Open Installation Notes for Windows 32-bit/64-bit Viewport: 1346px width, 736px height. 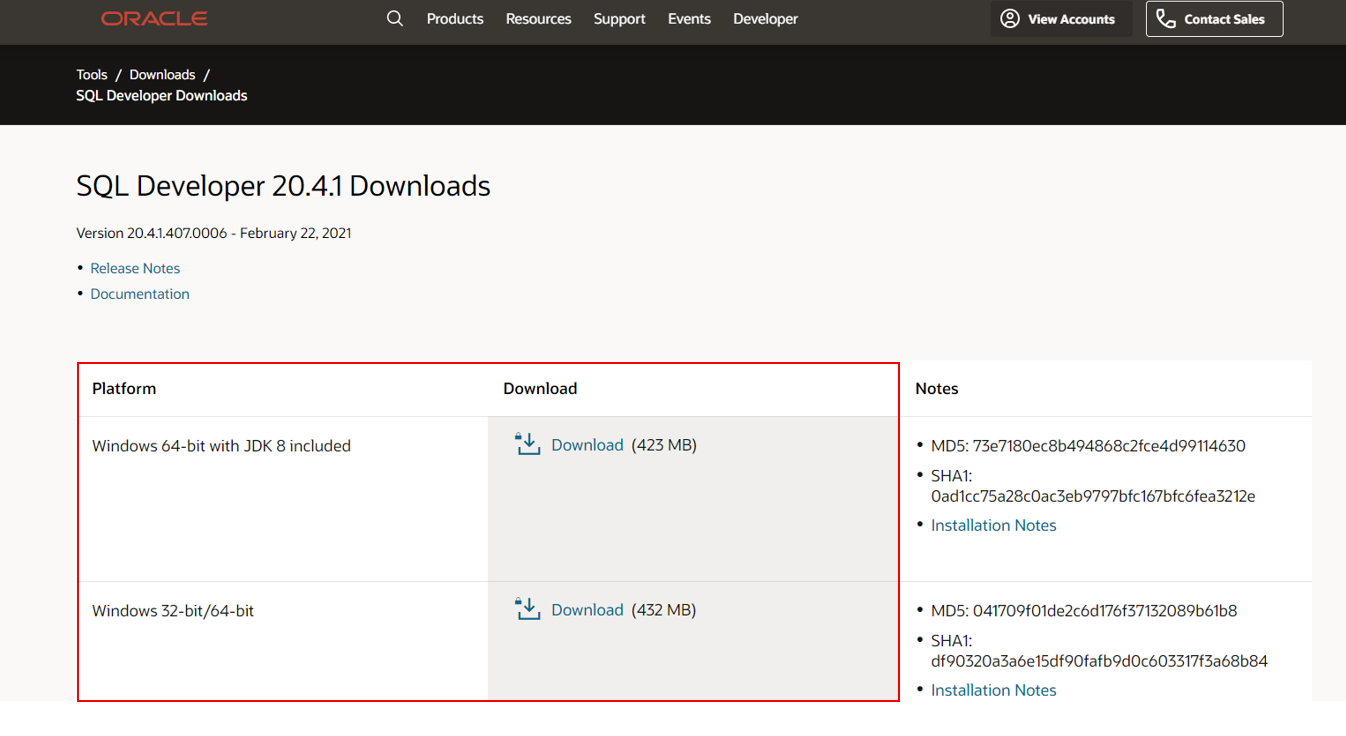coord(993,690)
